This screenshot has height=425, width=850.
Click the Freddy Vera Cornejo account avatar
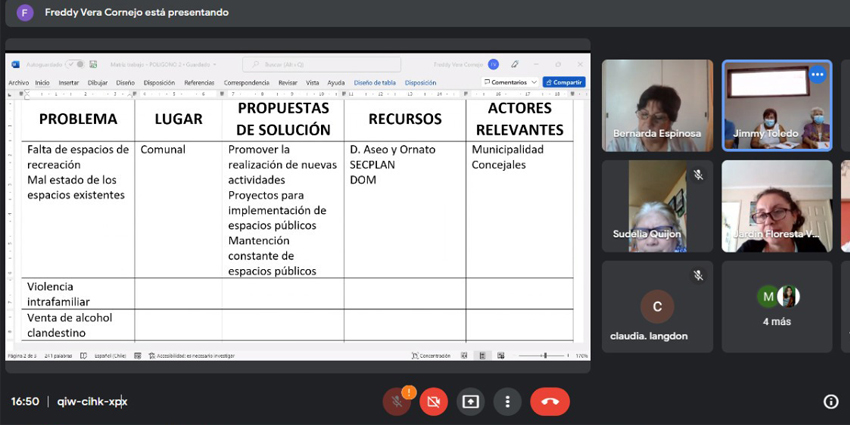(x=493, y=64)
